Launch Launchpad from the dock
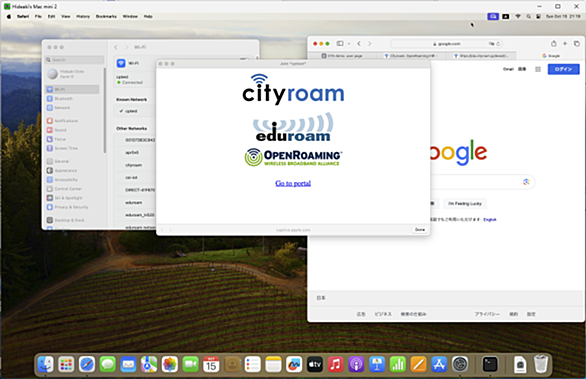Image resolution: width=586 pixels, height=379 pixels. tap(66, 364)
